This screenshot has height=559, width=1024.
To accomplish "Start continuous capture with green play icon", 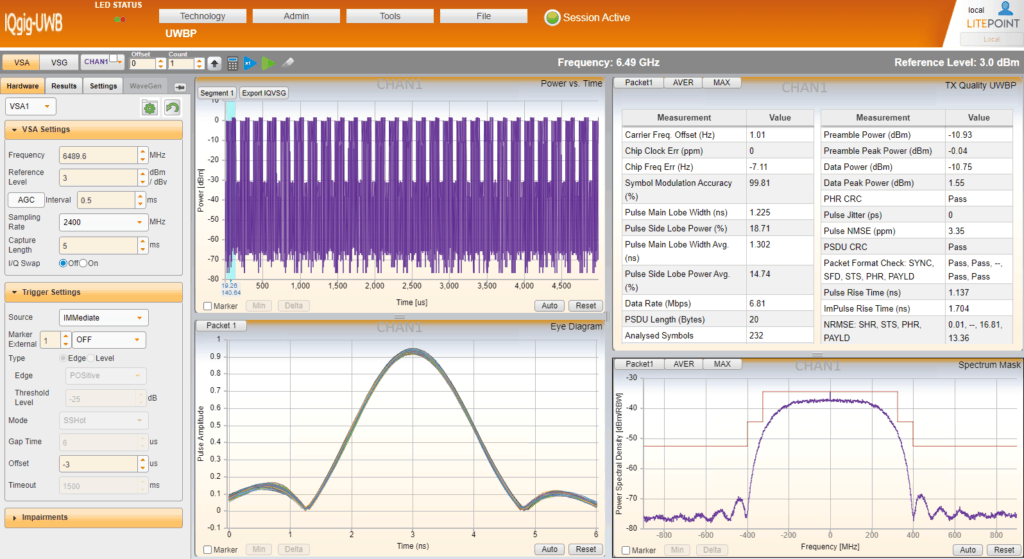I will tap(268, 63).
